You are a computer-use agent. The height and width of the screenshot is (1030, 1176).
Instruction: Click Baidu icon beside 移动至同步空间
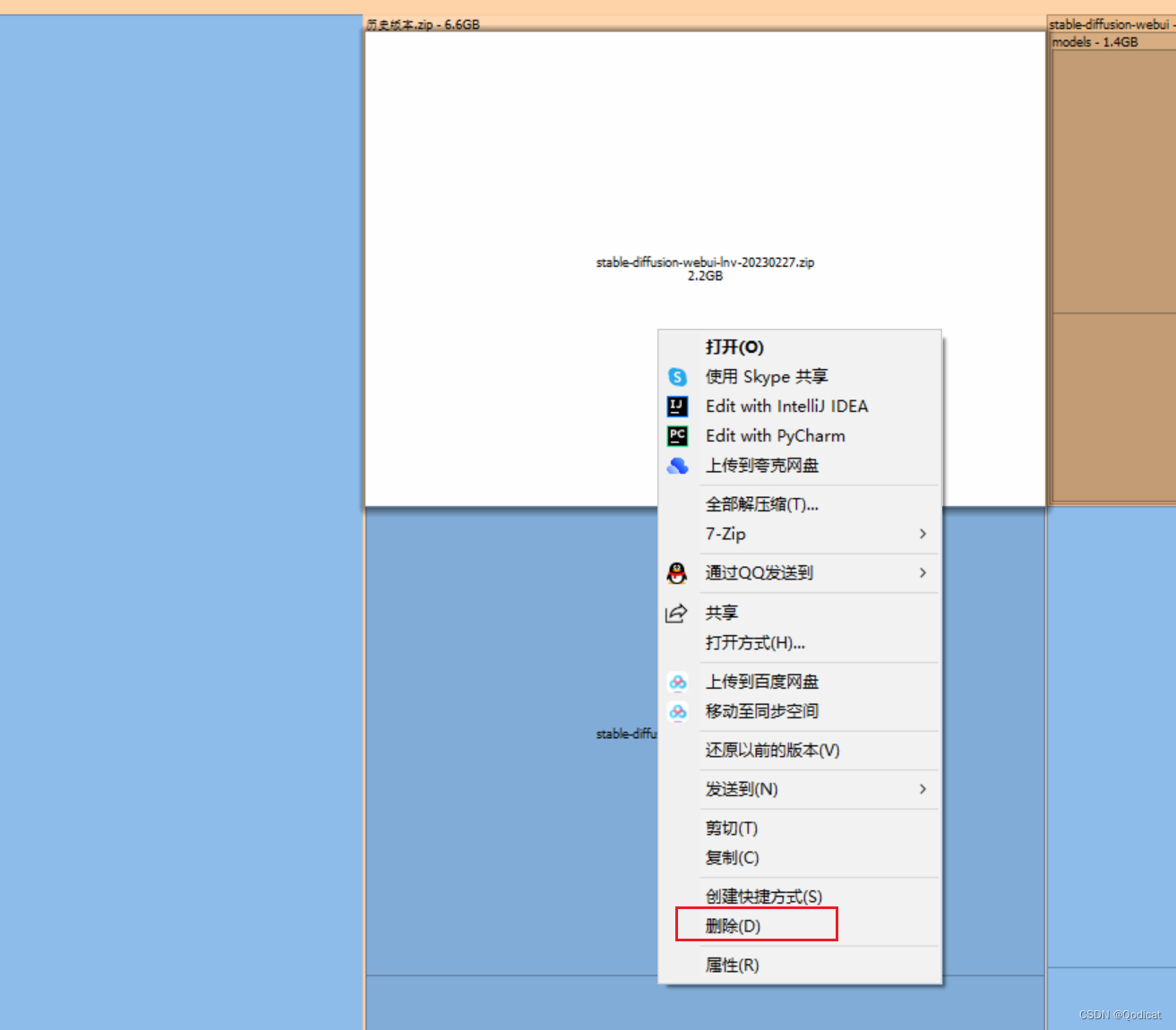coord(678,712)
